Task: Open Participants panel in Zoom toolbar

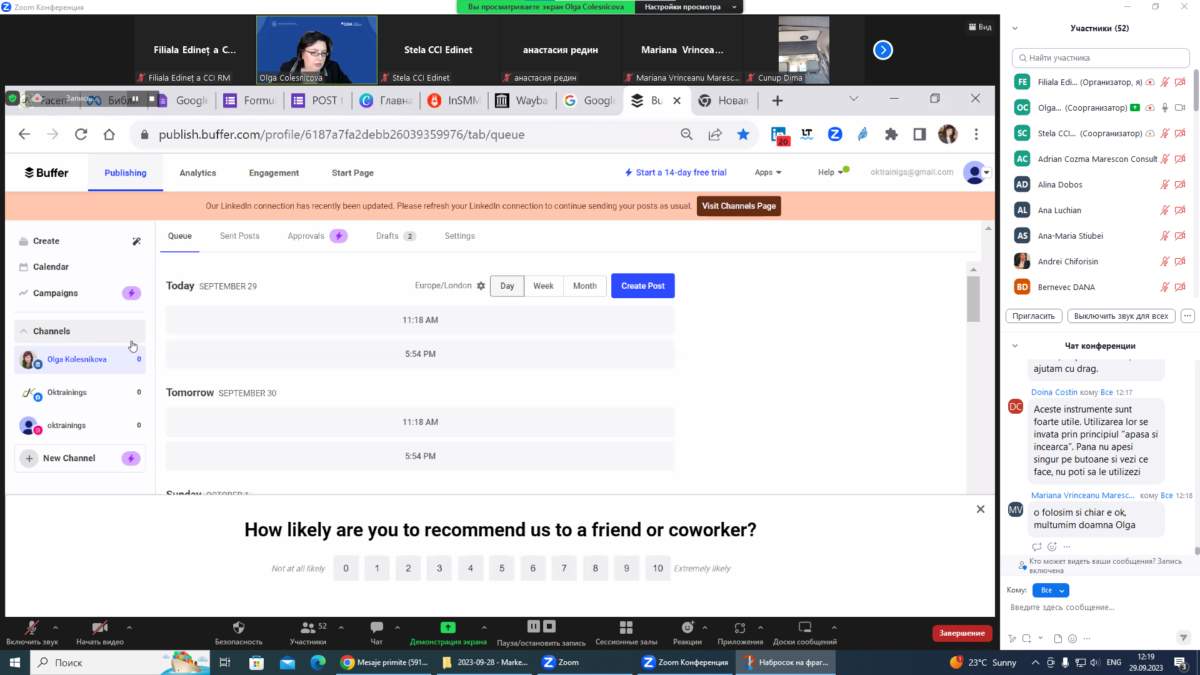Action: (308, 631)
